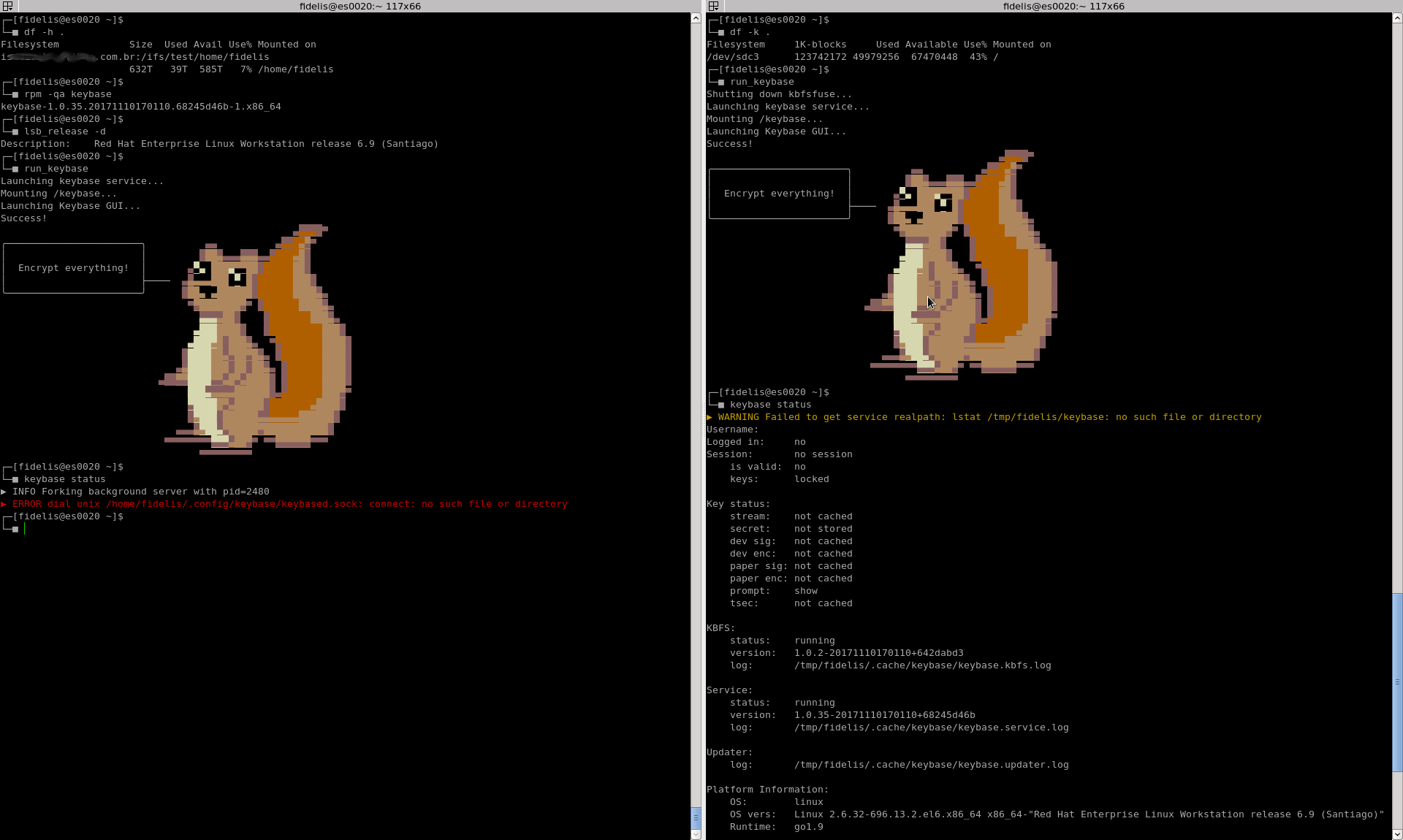1403x840 pixels.
Task: Click the 'df -k .' command in right terminal
Action: (x=750, y=32)
